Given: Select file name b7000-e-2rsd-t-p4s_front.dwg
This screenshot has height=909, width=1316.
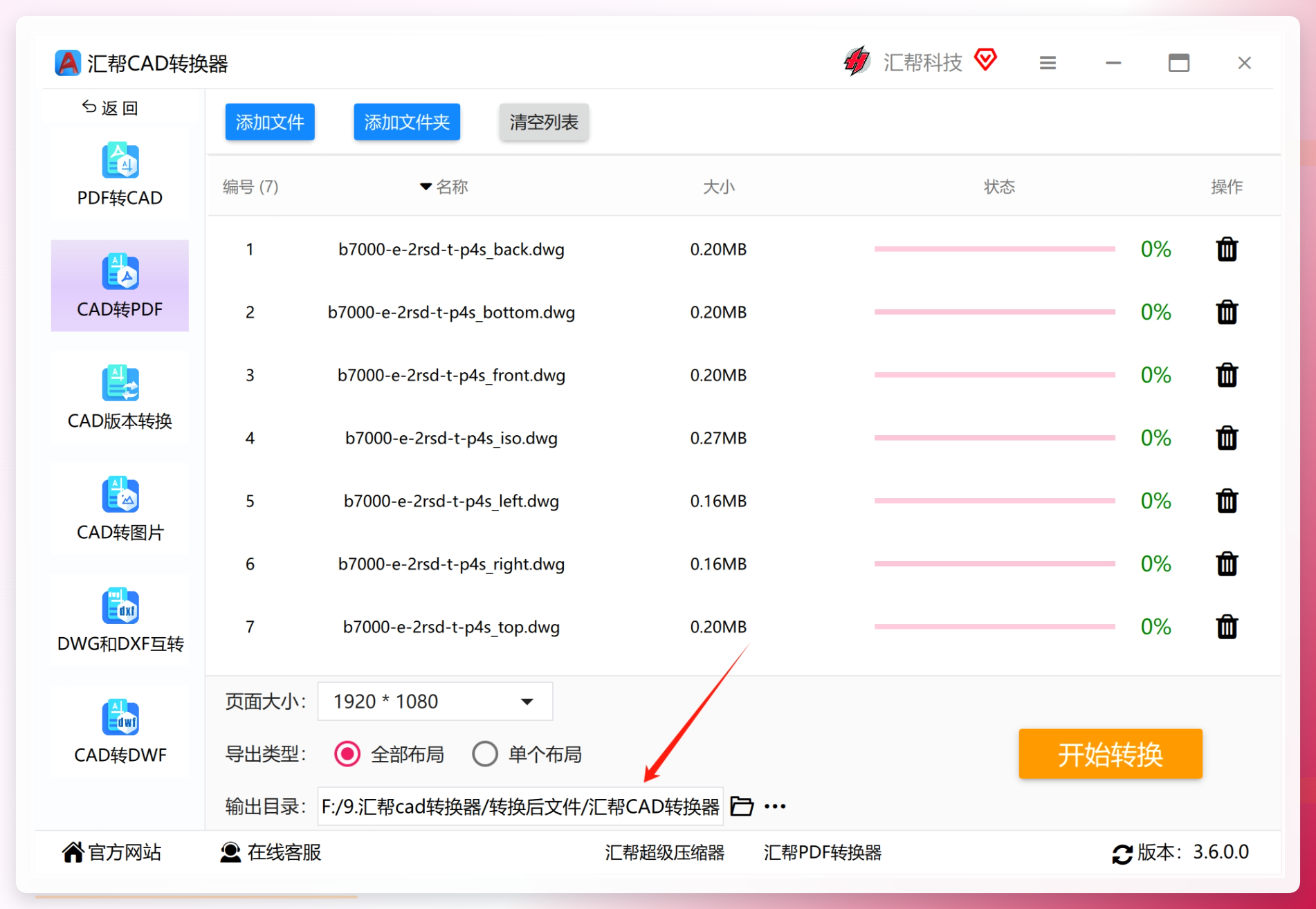Looking at the screenshot, I should 451,375.
